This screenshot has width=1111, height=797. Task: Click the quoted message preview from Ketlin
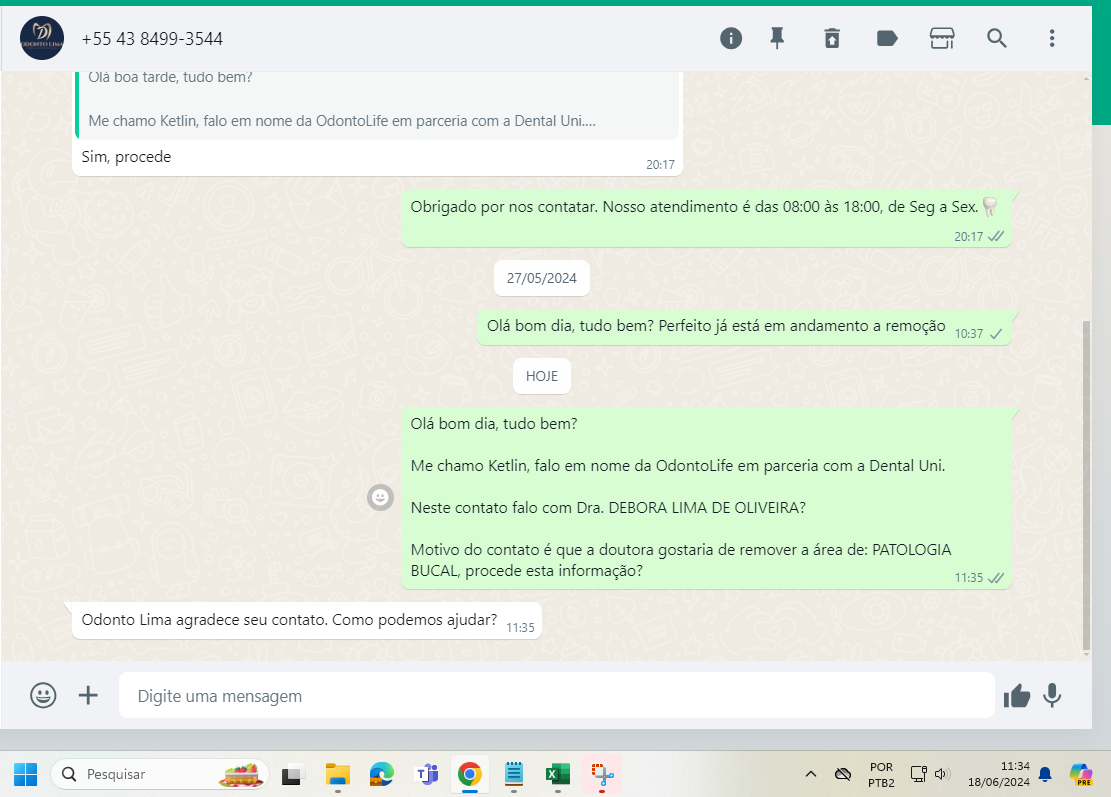pos(377,104)
